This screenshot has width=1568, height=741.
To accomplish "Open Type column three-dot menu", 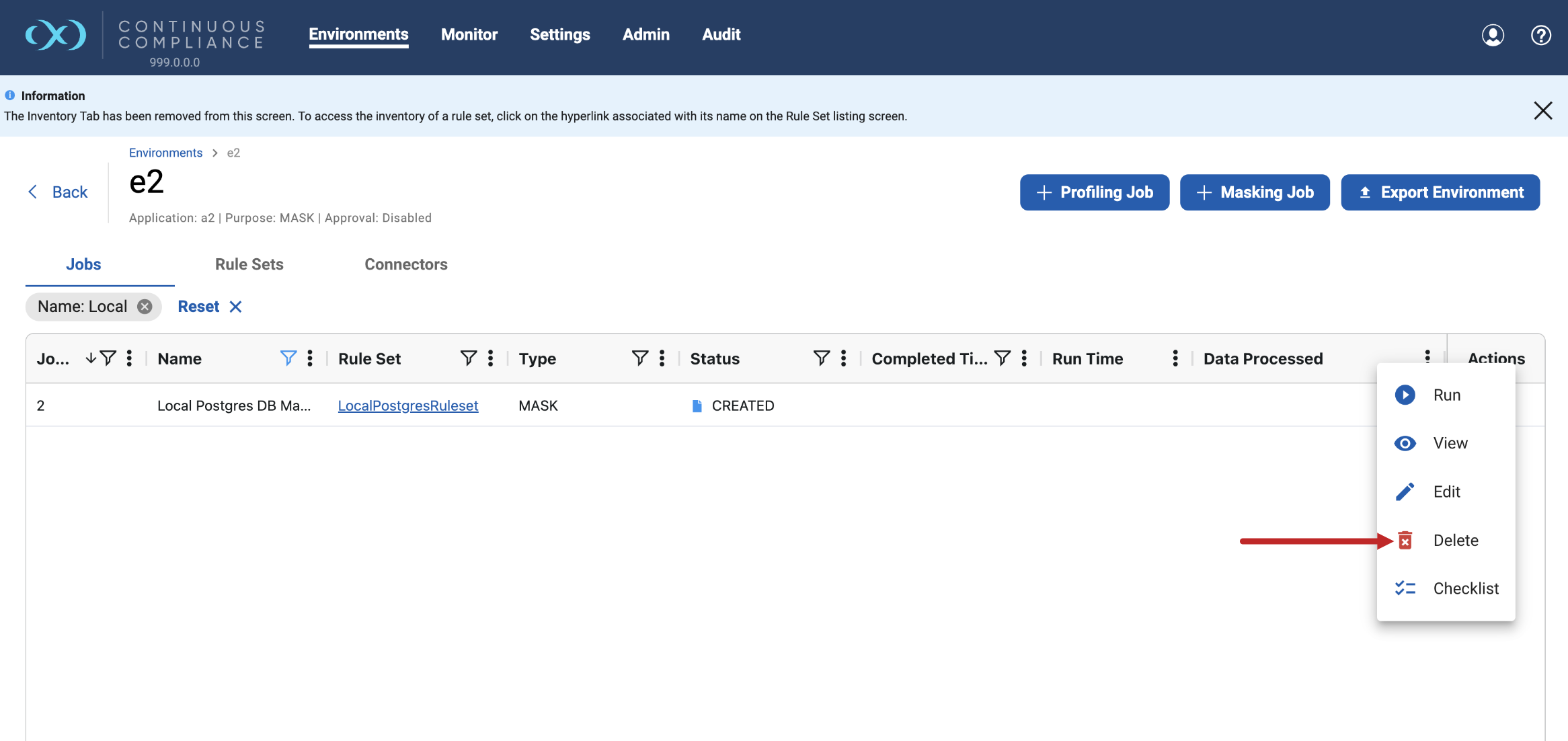I will [x=662, y=358].
